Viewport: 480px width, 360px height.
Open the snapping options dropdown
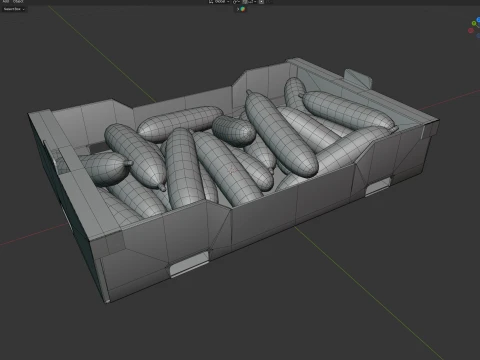pos(252,1)
